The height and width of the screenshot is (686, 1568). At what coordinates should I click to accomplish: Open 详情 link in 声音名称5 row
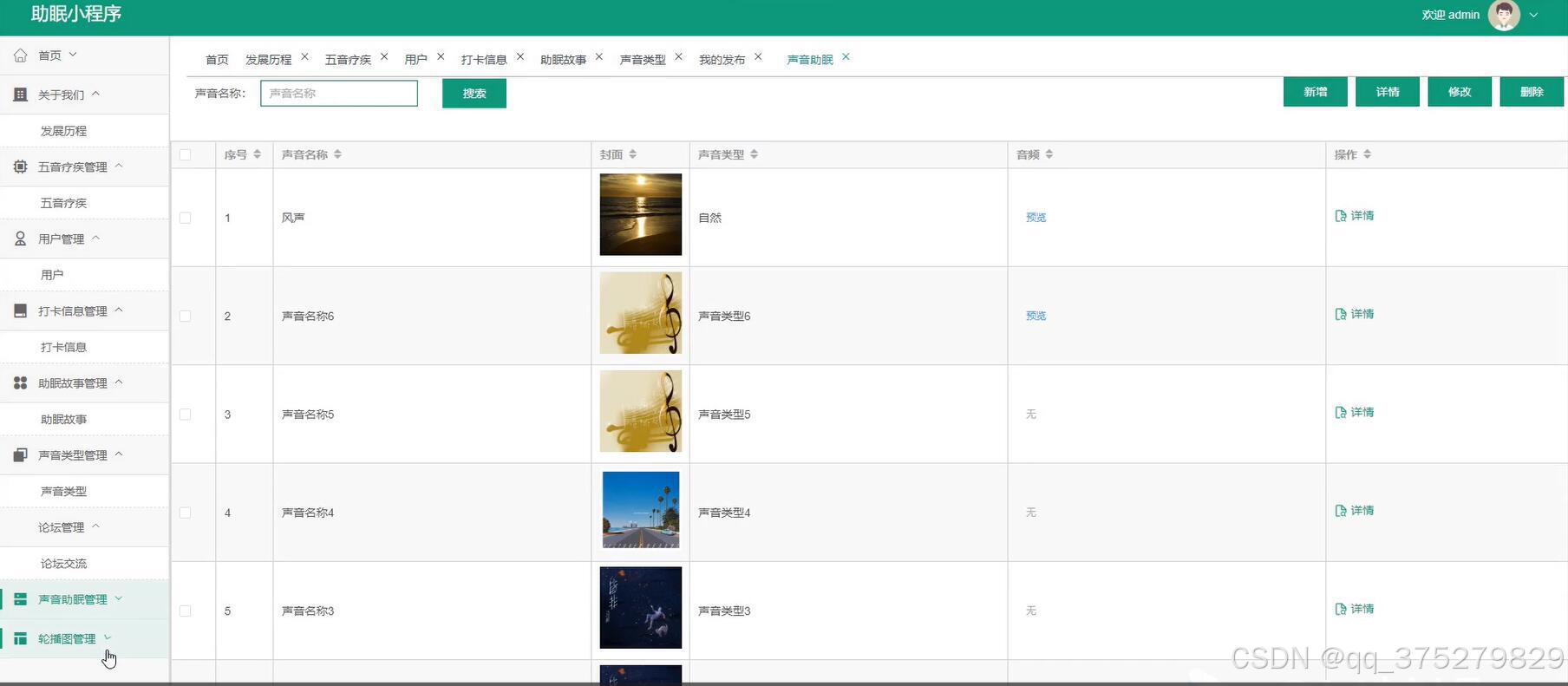click(x=1354, y=413)
